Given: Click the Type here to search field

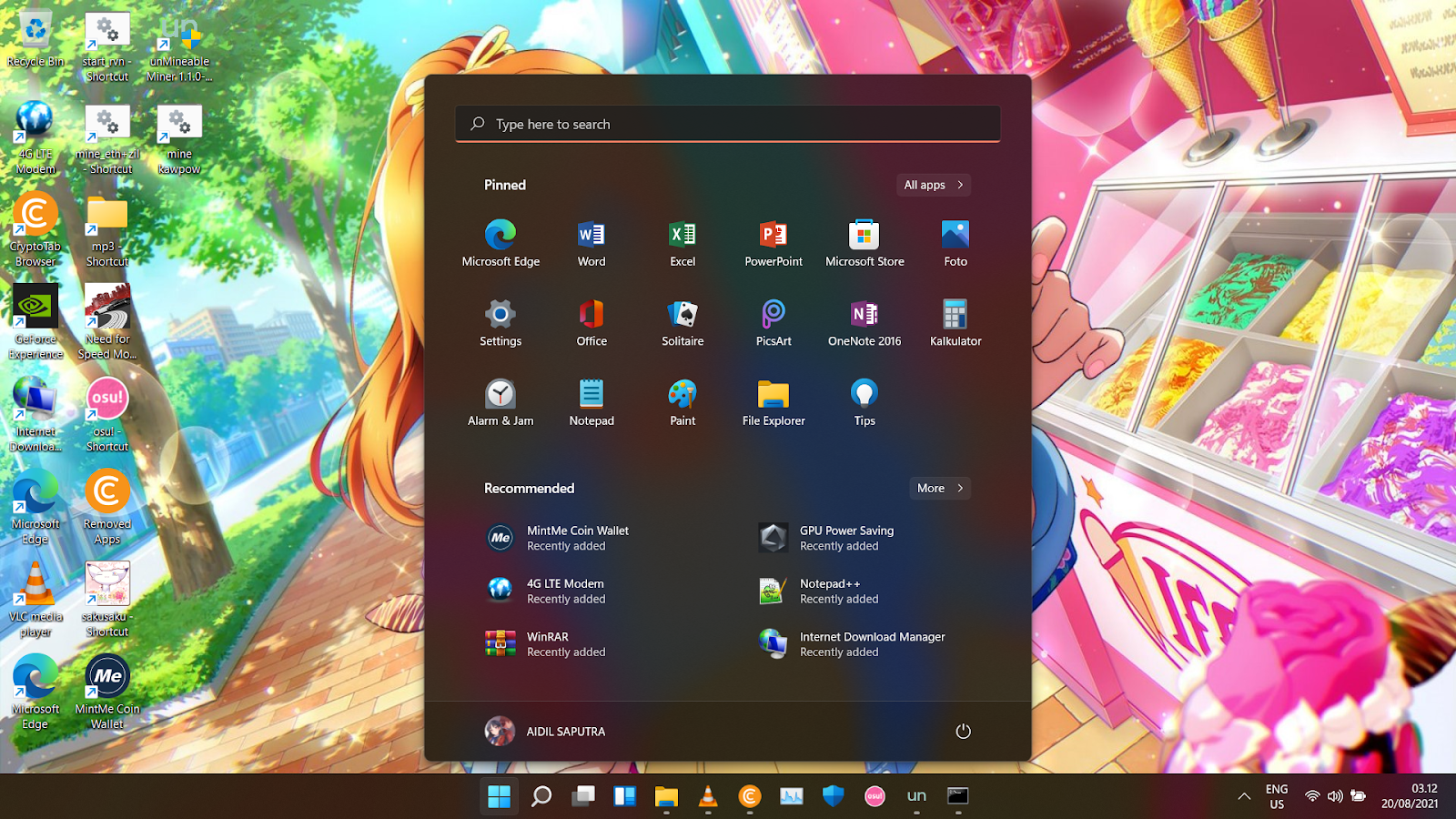Looking at the screenshot, I should (728, 124).
